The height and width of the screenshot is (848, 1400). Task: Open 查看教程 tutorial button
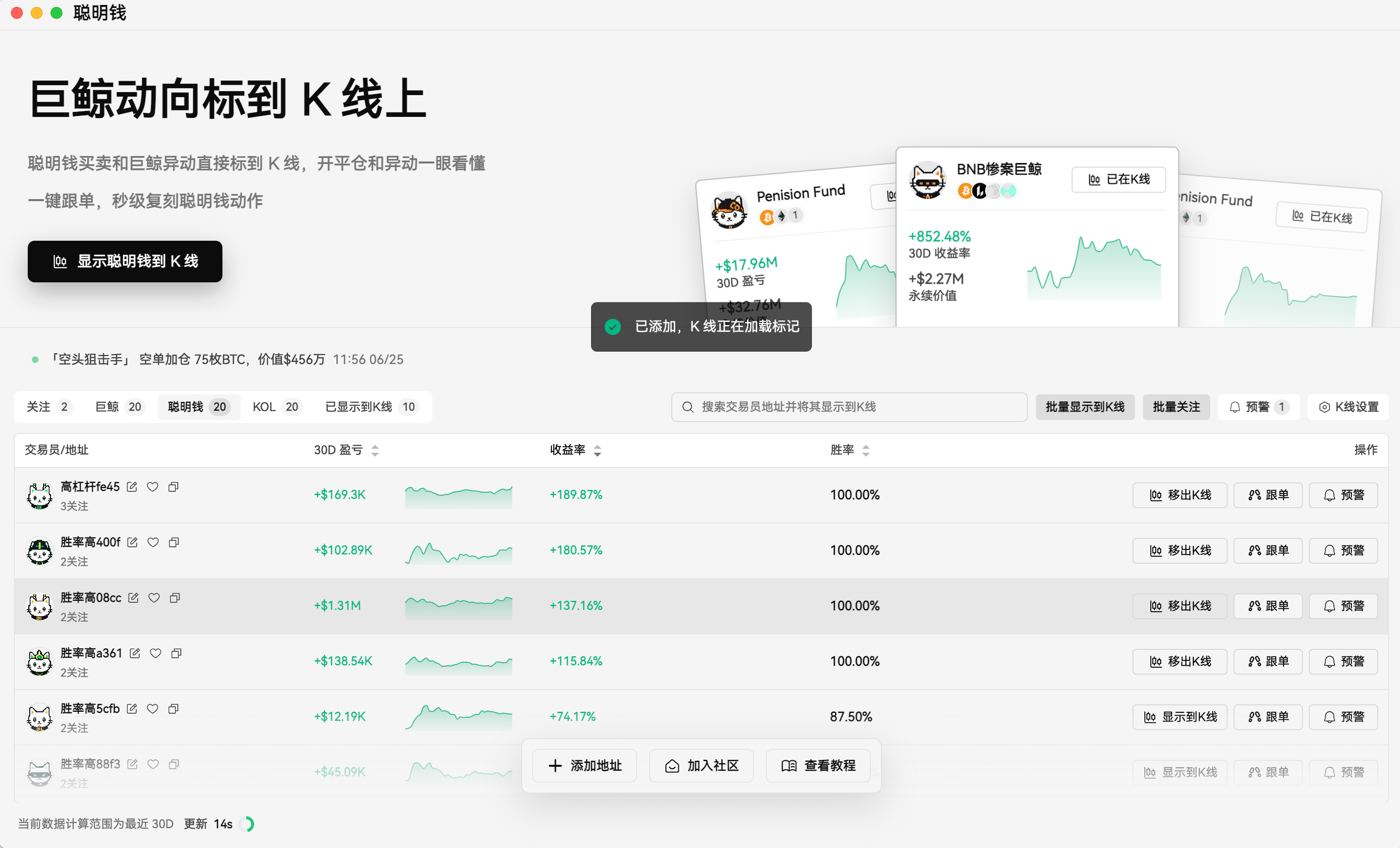pos(818,766)
